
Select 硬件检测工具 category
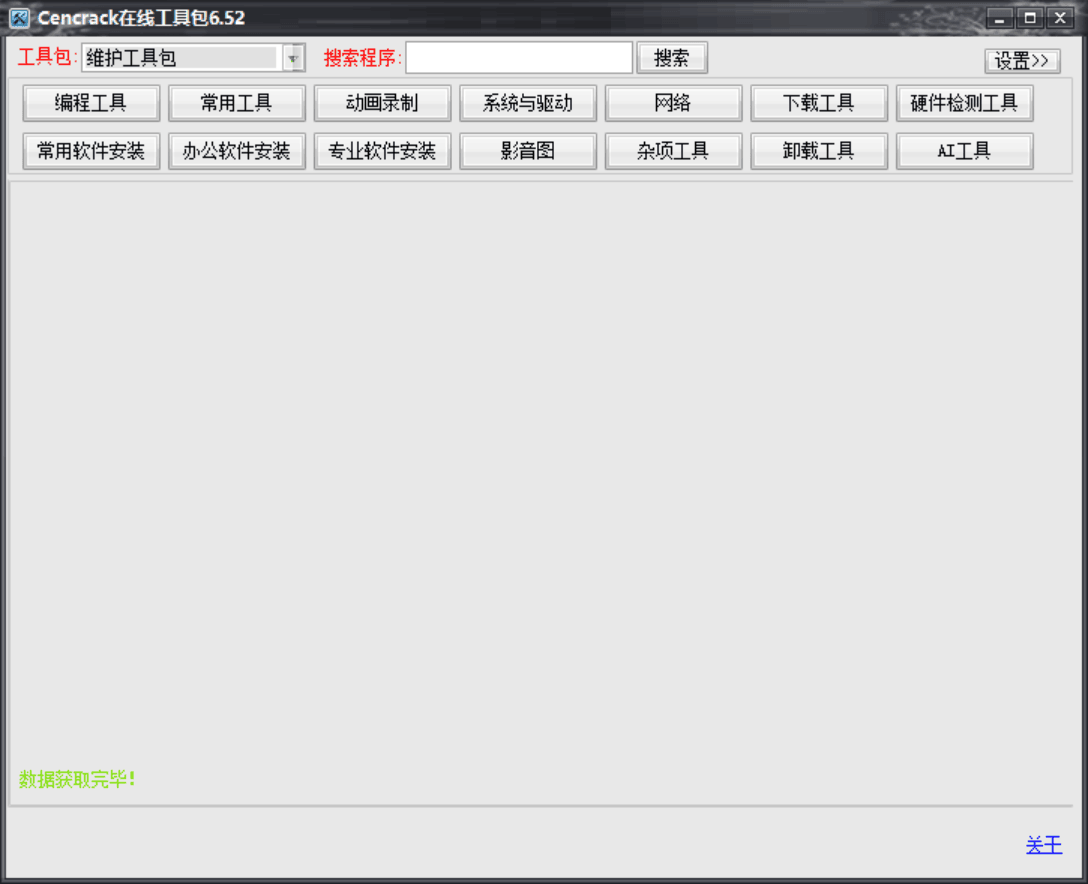click(x=964, y=102)
